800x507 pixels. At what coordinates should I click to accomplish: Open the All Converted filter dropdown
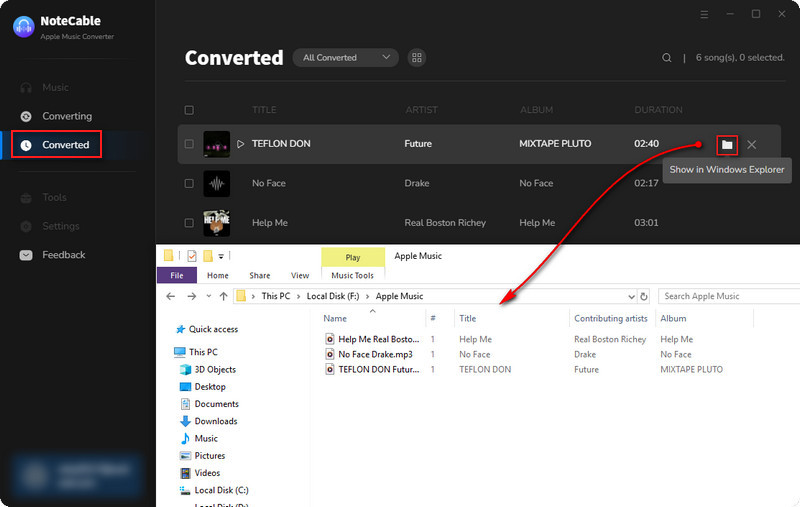point(345,58)
